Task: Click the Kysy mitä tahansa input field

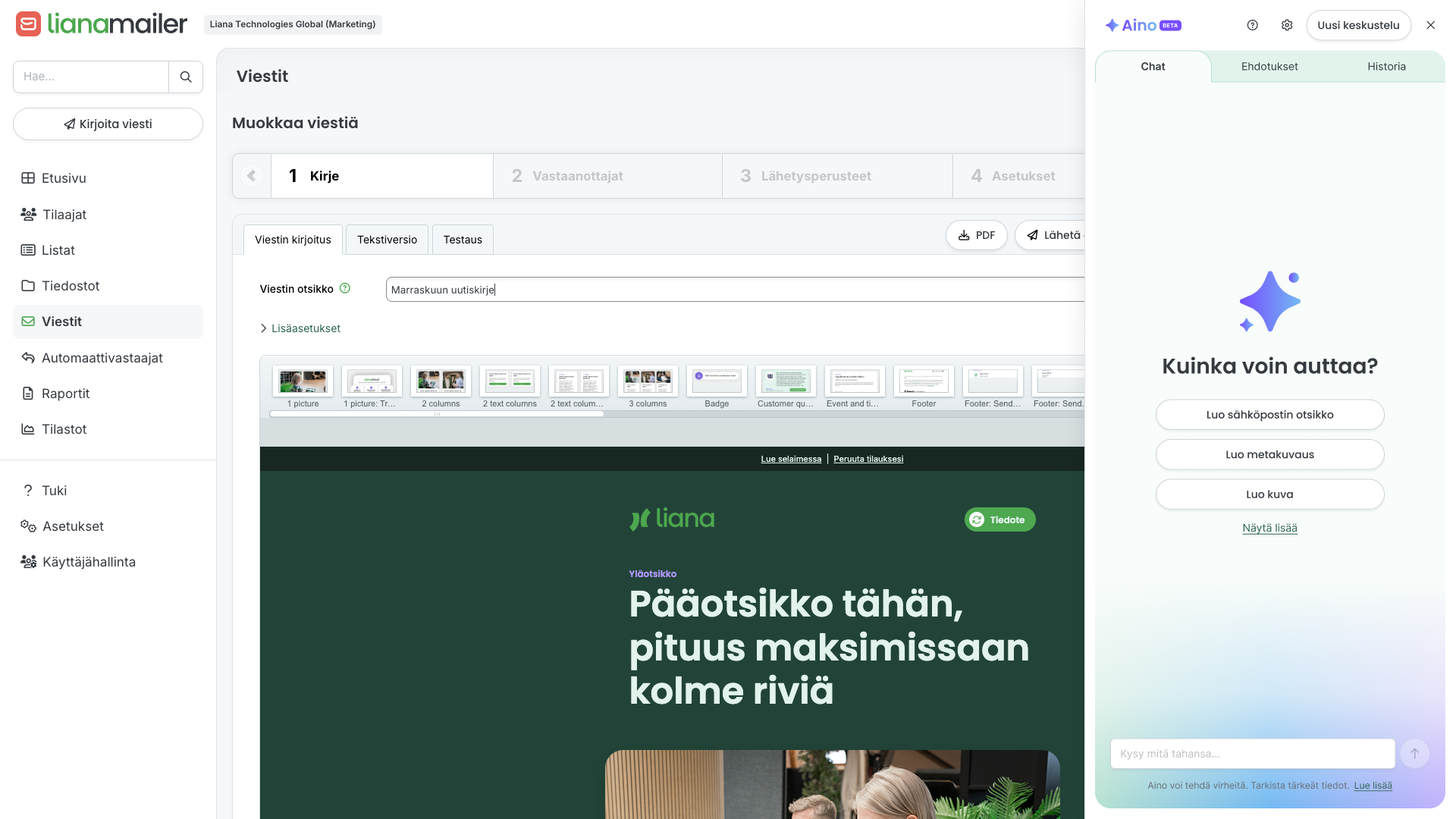Action: 1252,754
